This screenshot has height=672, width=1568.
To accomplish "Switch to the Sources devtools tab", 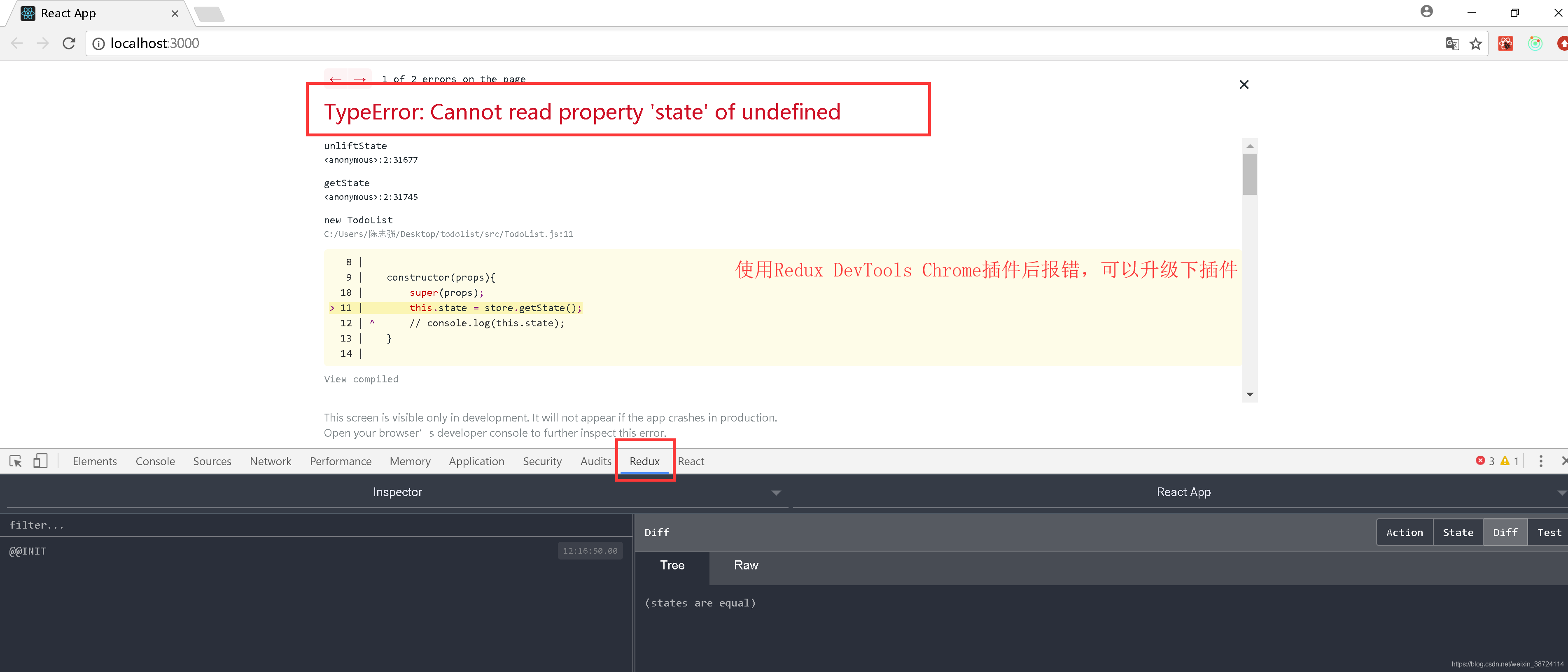I will coord(212,461).
